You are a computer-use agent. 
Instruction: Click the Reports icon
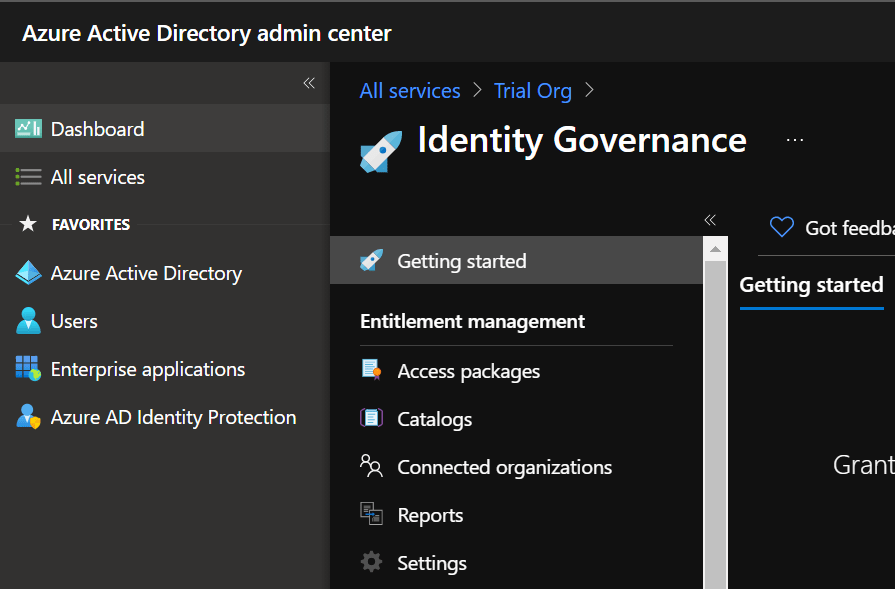click(x=371, y=515)
